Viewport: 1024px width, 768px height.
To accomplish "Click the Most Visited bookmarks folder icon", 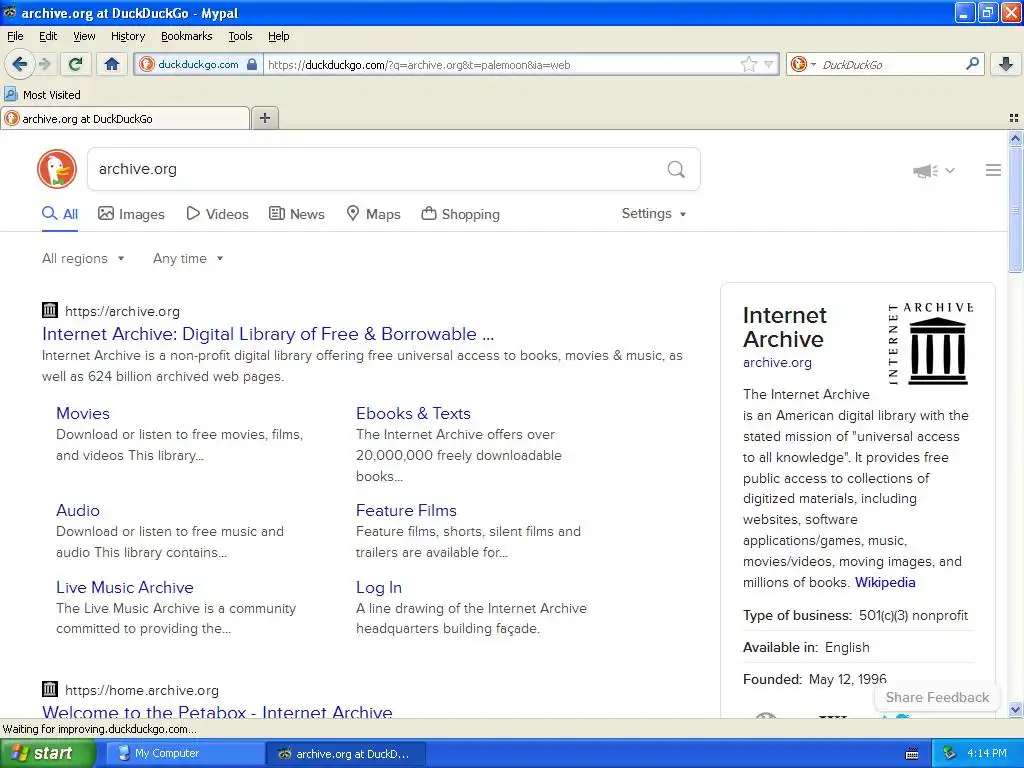I will point(10,94).
